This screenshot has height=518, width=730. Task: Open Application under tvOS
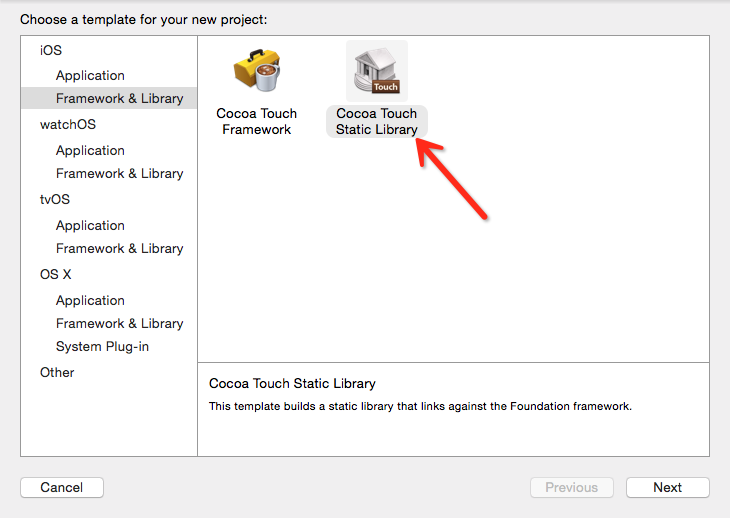(90, 225)
